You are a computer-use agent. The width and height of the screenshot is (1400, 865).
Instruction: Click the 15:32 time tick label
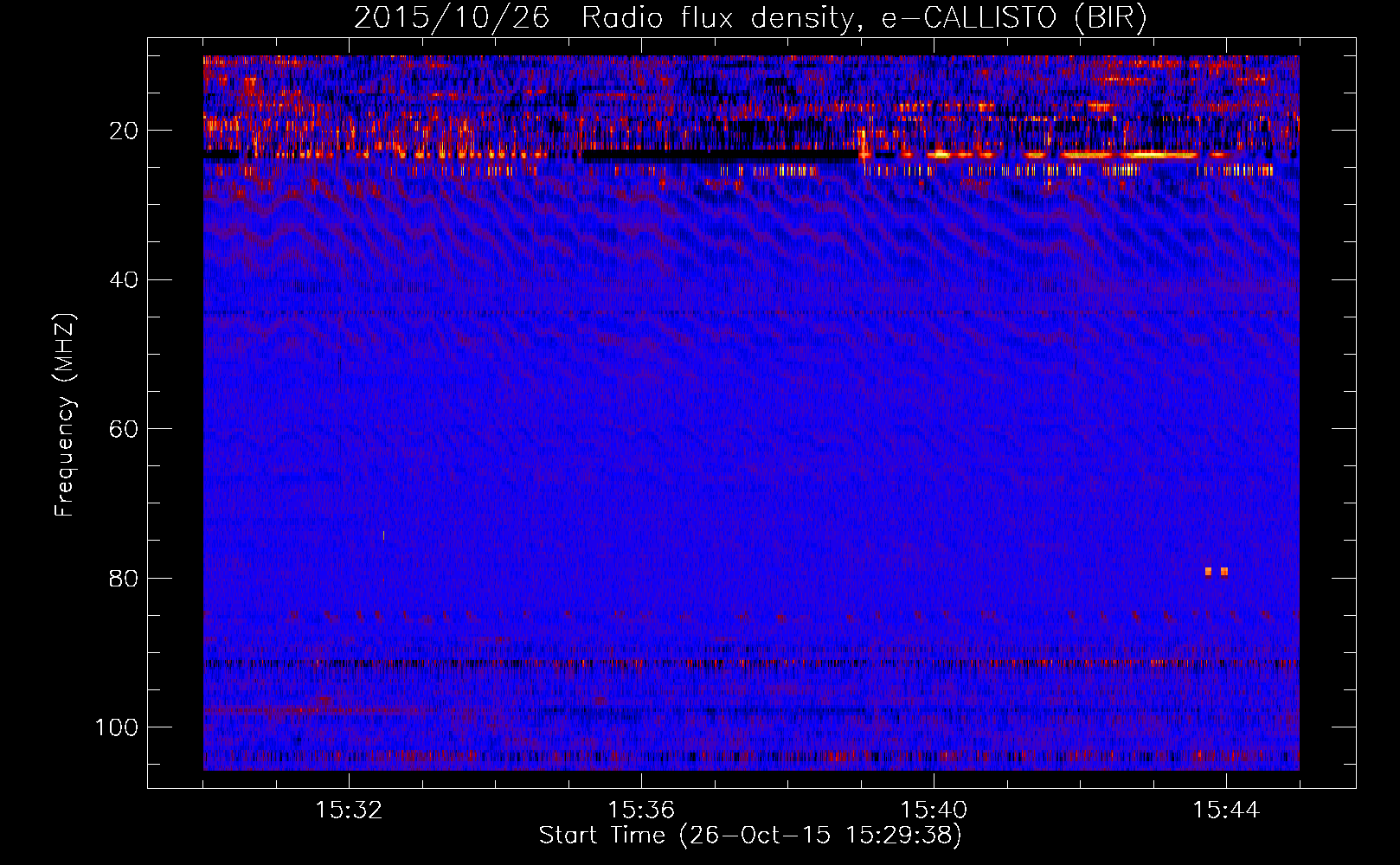[x=349, y=811]
